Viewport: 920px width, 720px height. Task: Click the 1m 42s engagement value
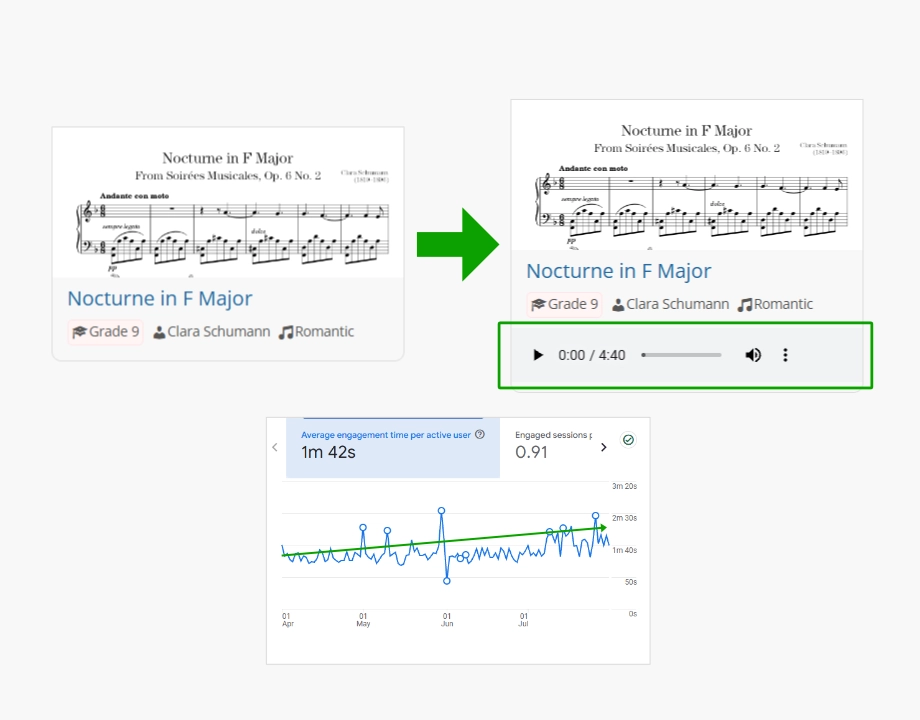pyautogui.click(x=328, y=452)
